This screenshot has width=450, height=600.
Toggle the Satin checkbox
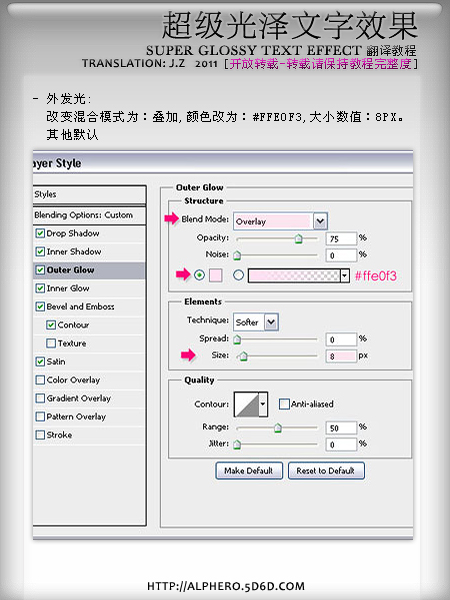pos(40,362)
